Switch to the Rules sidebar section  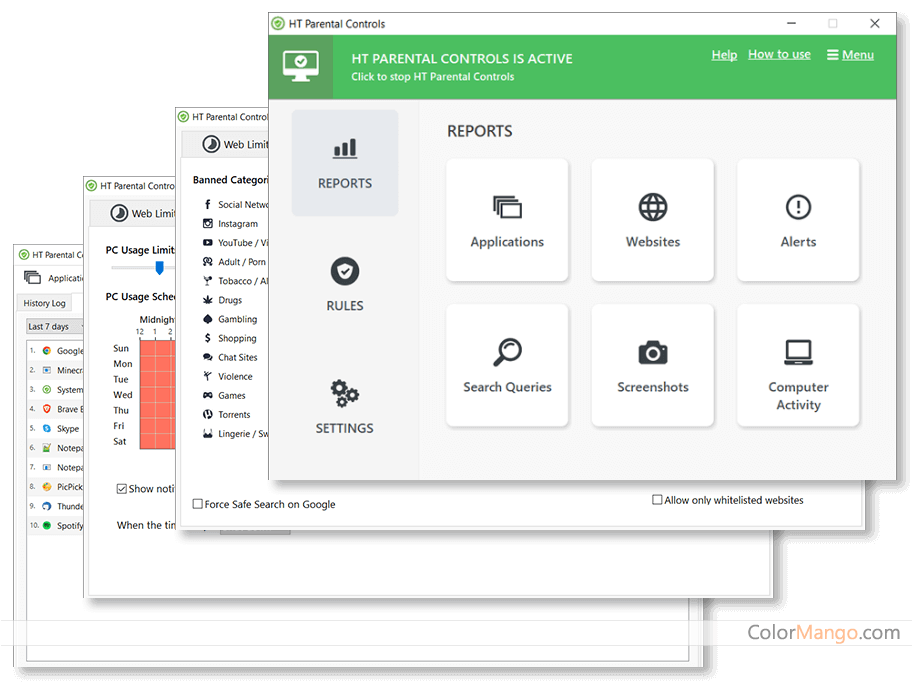[345, 284]
